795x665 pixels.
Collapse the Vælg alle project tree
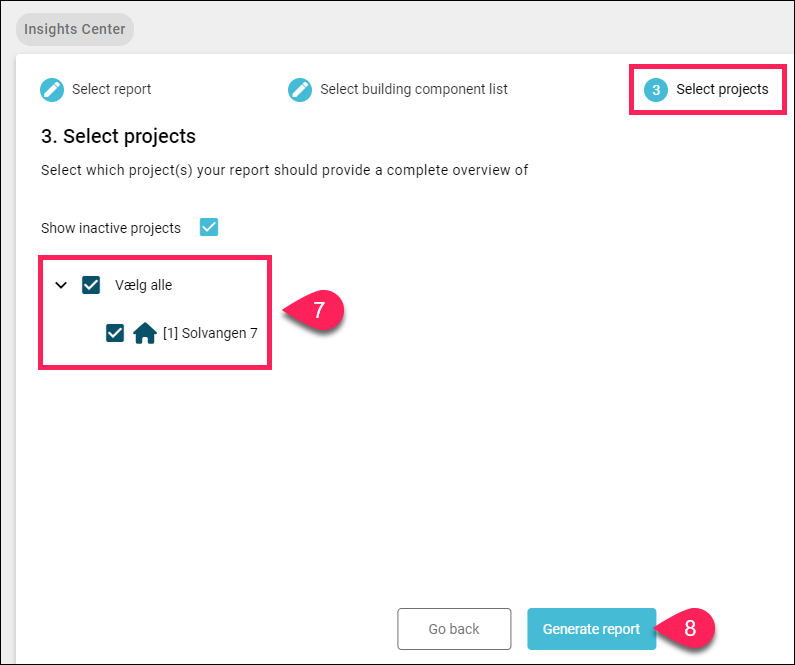click(61, 285)
